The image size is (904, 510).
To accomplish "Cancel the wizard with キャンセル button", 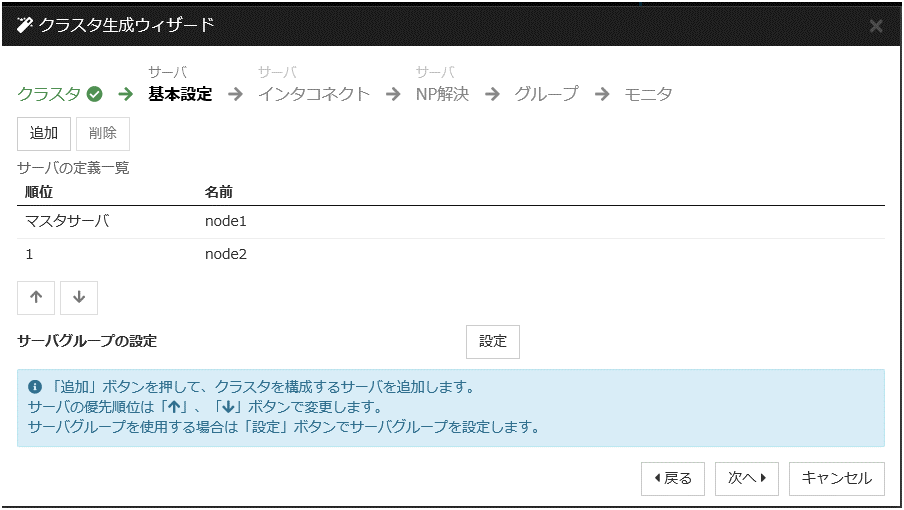I will [837, 478].
